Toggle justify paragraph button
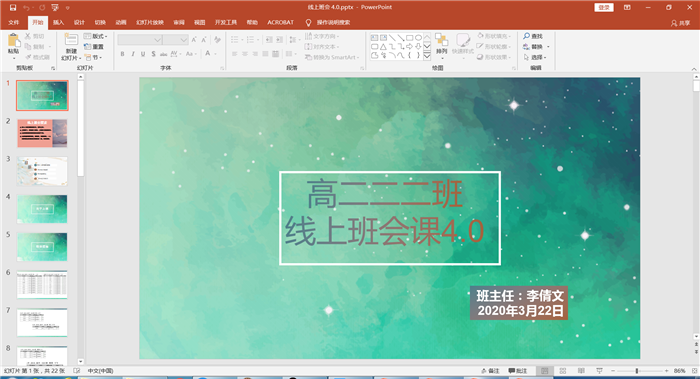This screenshot has width=700, height=379. (x=265, y=54)
